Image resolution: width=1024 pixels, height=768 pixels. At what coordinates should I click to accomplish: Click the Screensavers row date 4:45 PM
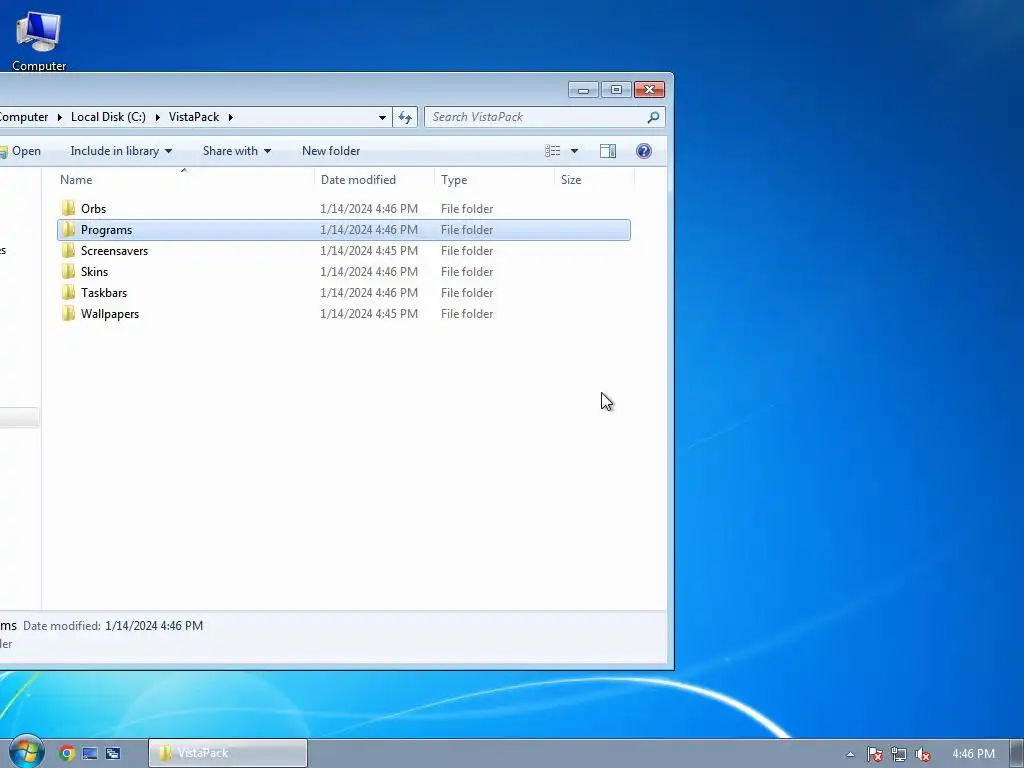369,251
